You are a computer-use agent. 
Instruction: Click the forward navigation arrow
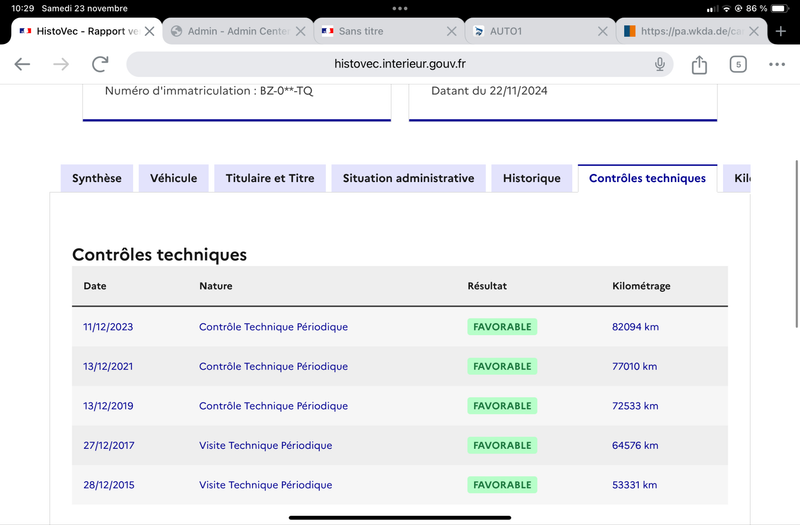[x=61, y=64]
